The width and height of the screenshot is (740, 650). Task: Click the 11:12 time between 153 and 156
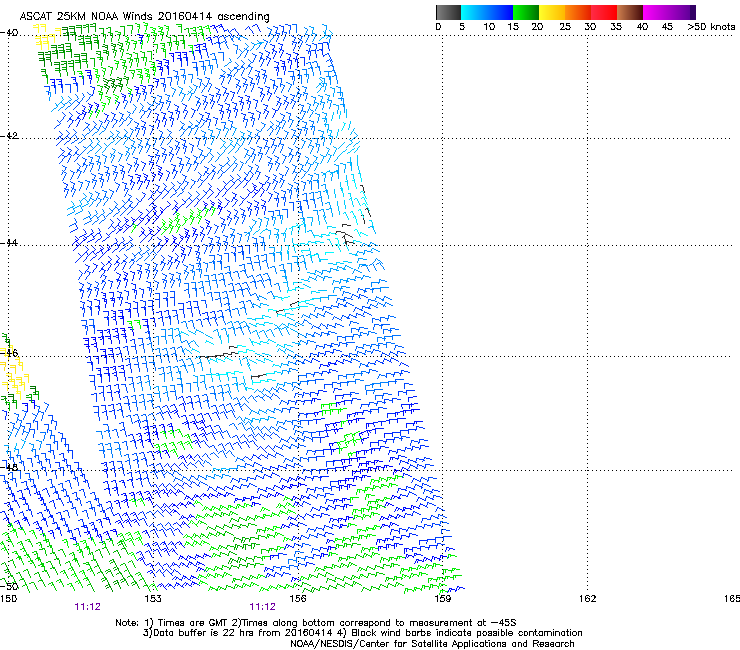click(262, 607)
